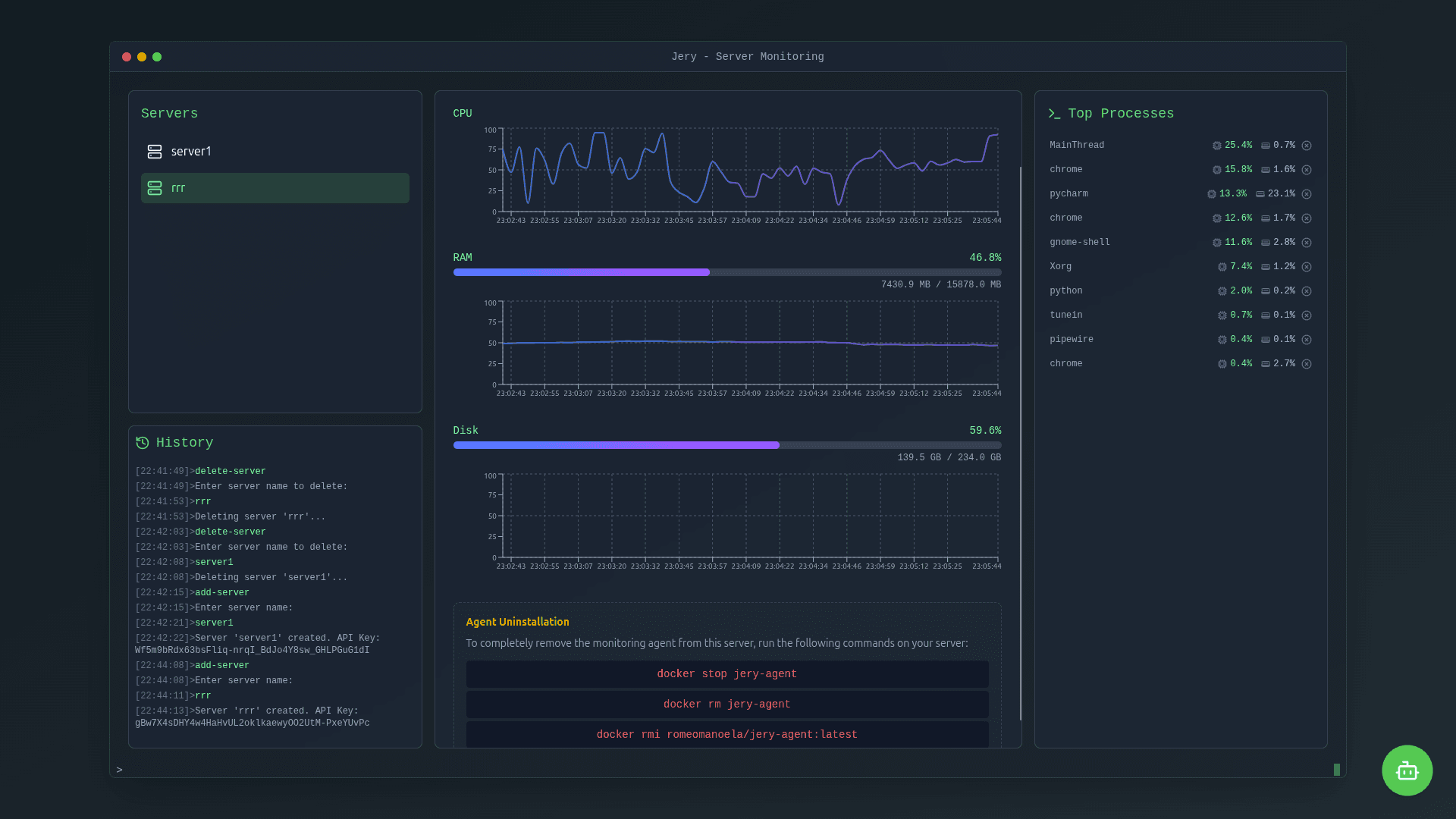Click the History clock icon

coord(143,443)
